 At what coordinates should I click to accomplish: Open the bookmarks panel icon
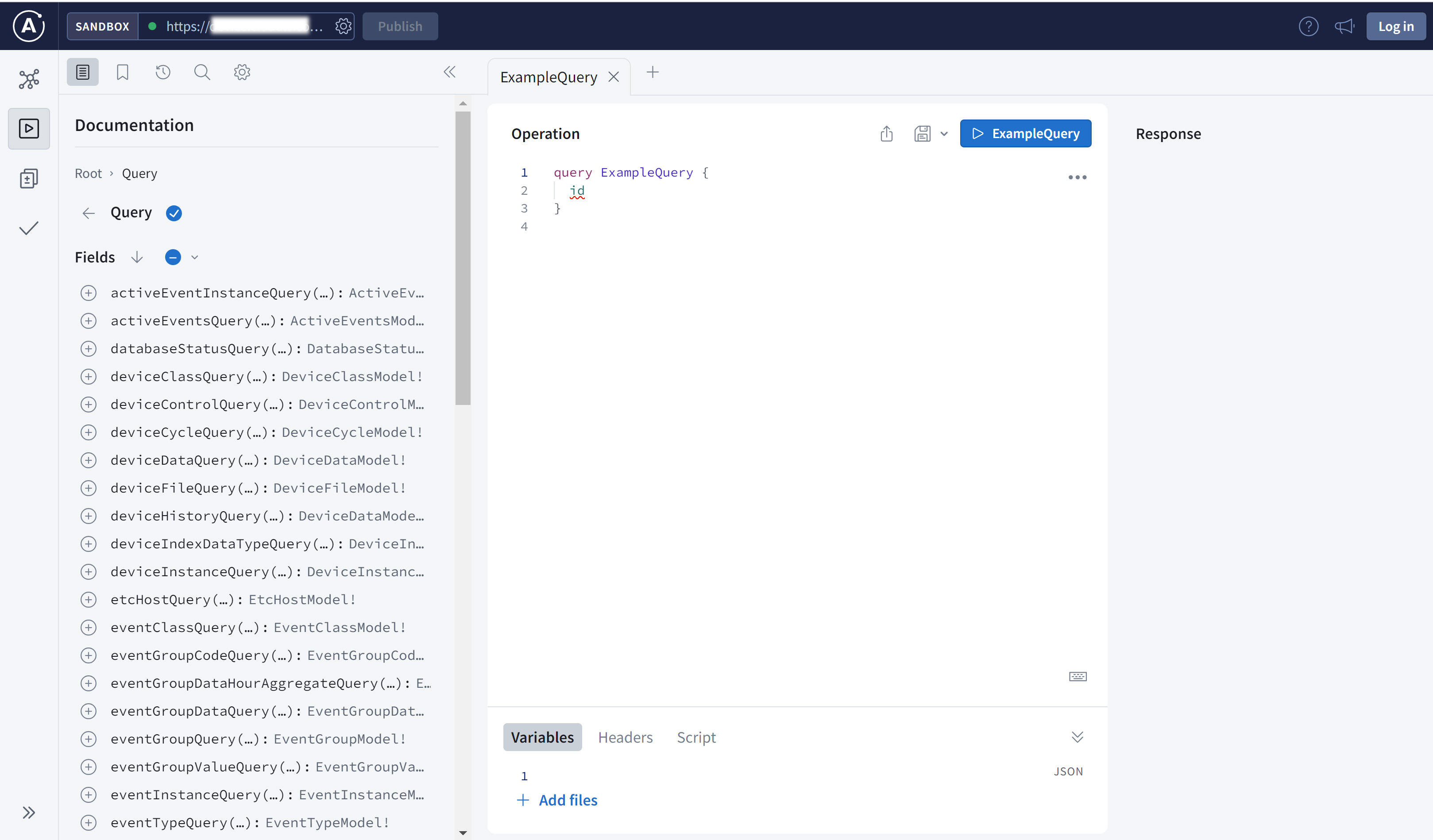point(122,72)
